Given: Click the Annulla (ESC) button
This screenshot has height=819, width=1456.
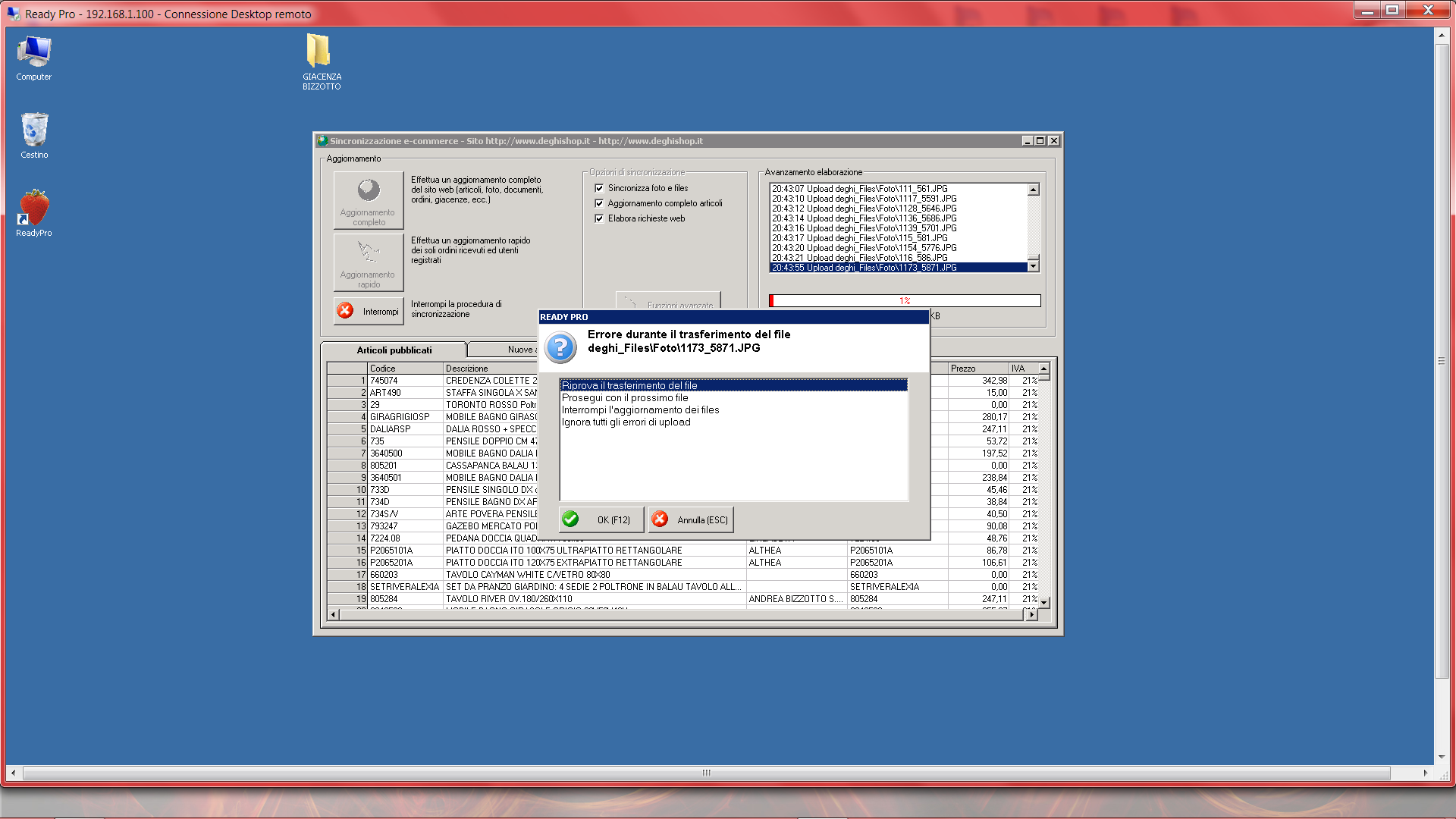Looking at the screenshot, I should 691,519.
